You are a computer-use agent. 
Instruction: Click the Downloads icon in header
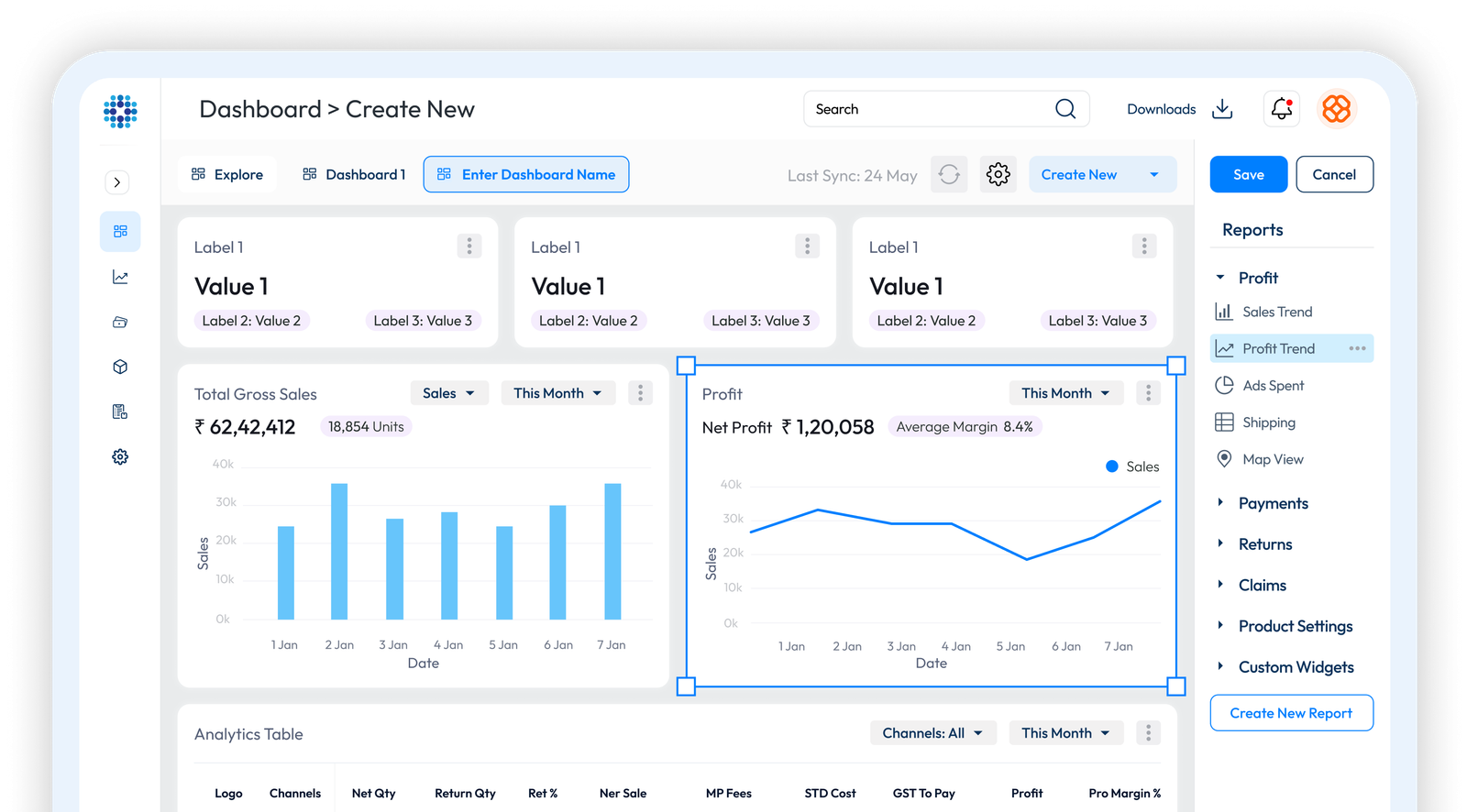point(1222,109)
